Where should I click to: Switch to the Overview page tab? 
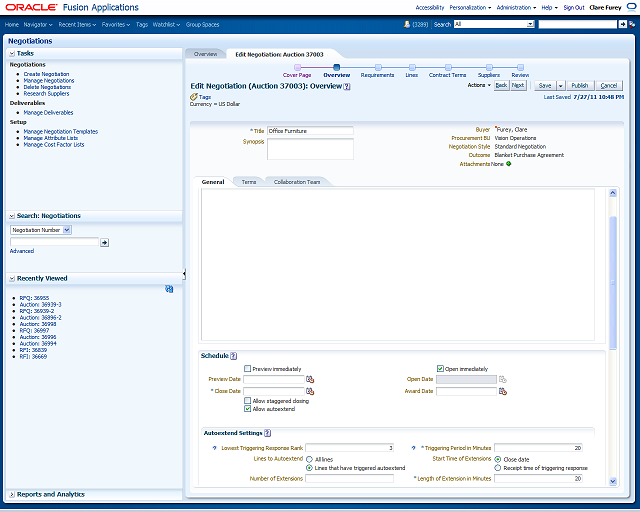(x=205, y=54)
